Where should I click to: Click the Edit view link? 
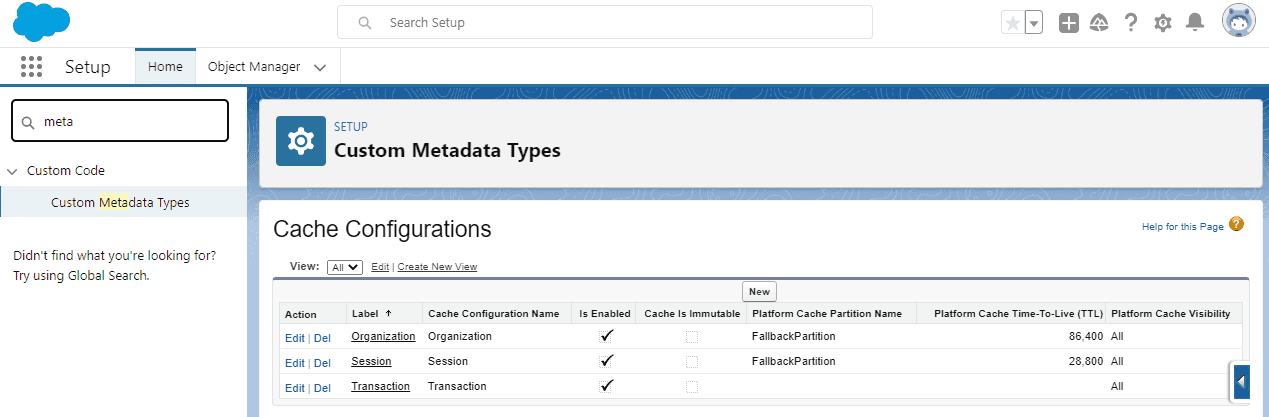click(380, 267)
